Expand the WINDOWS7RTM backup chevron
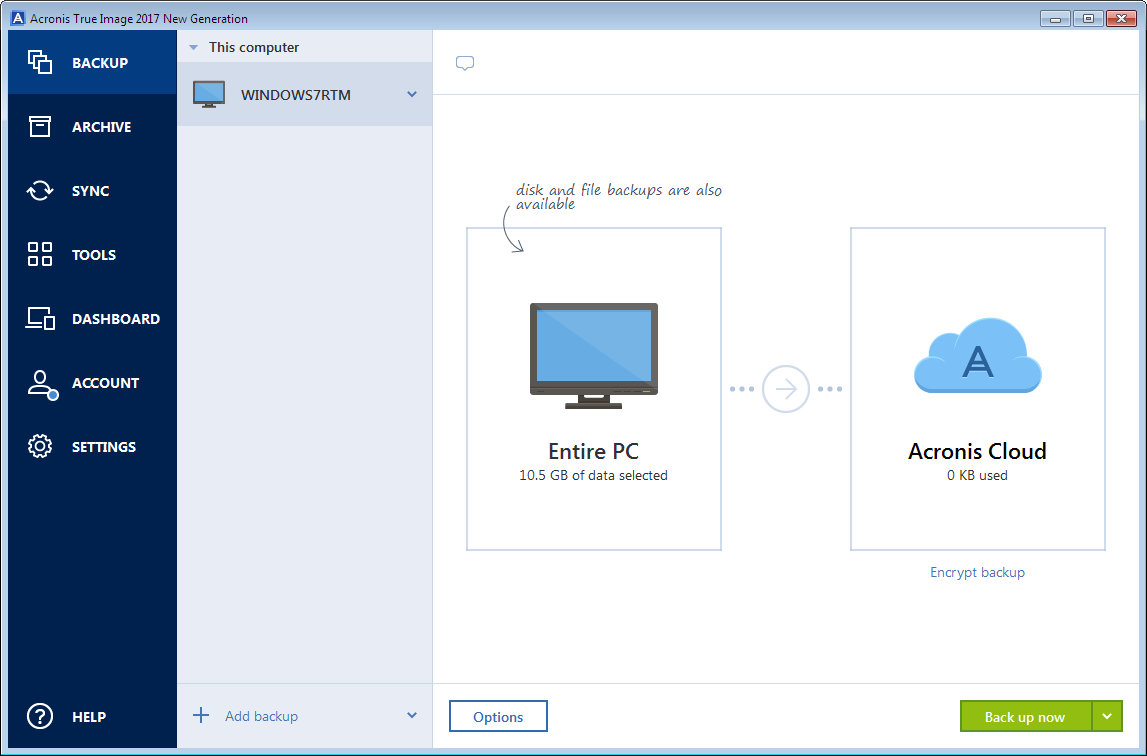Image resolution: width=1147 pixels, height=756 pixels. [x=411, y=95]
